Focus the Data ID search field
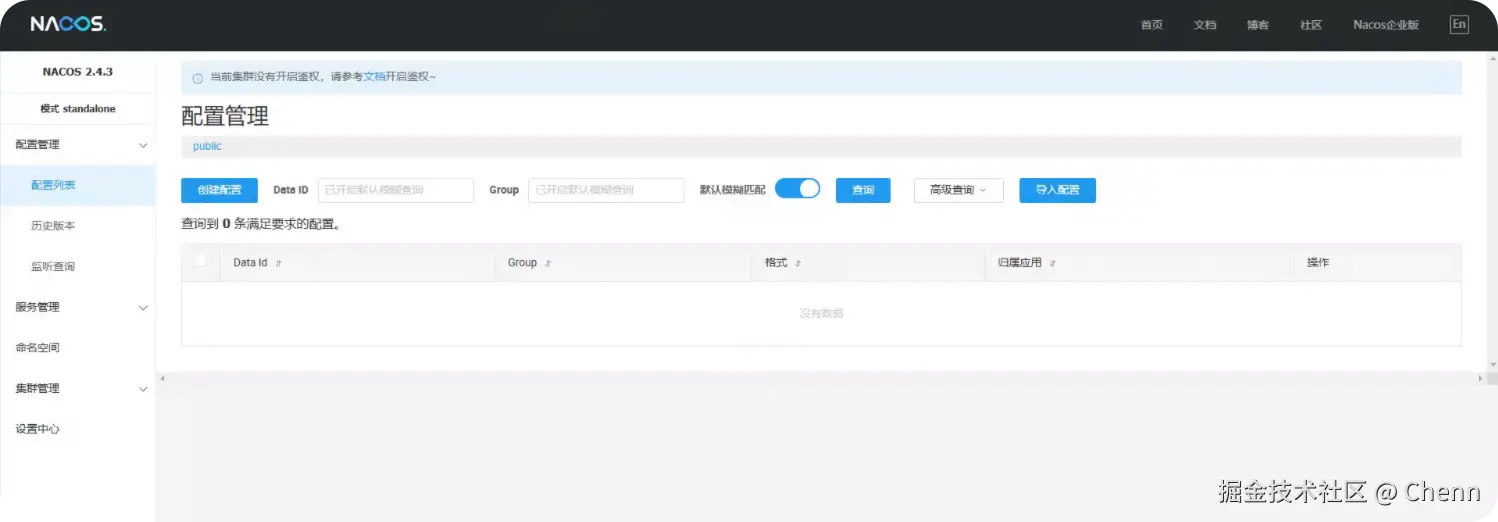 (395, 190)
